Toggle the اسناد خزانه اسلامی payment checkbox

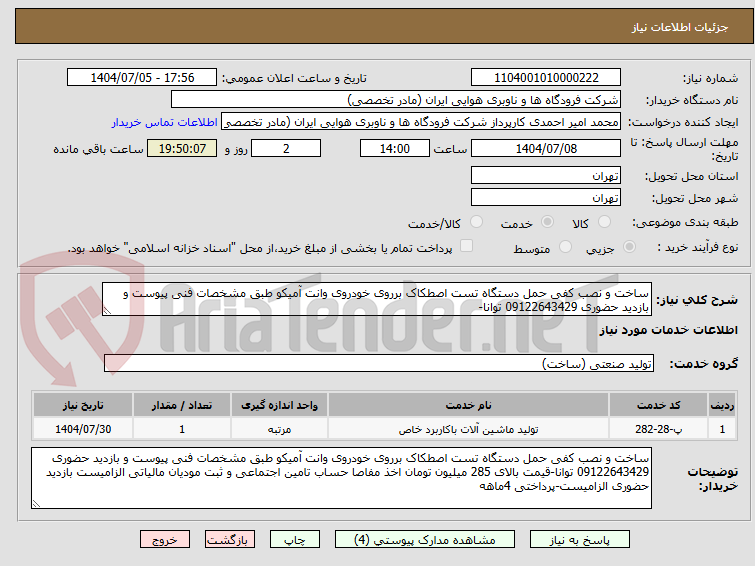[466, 246]
